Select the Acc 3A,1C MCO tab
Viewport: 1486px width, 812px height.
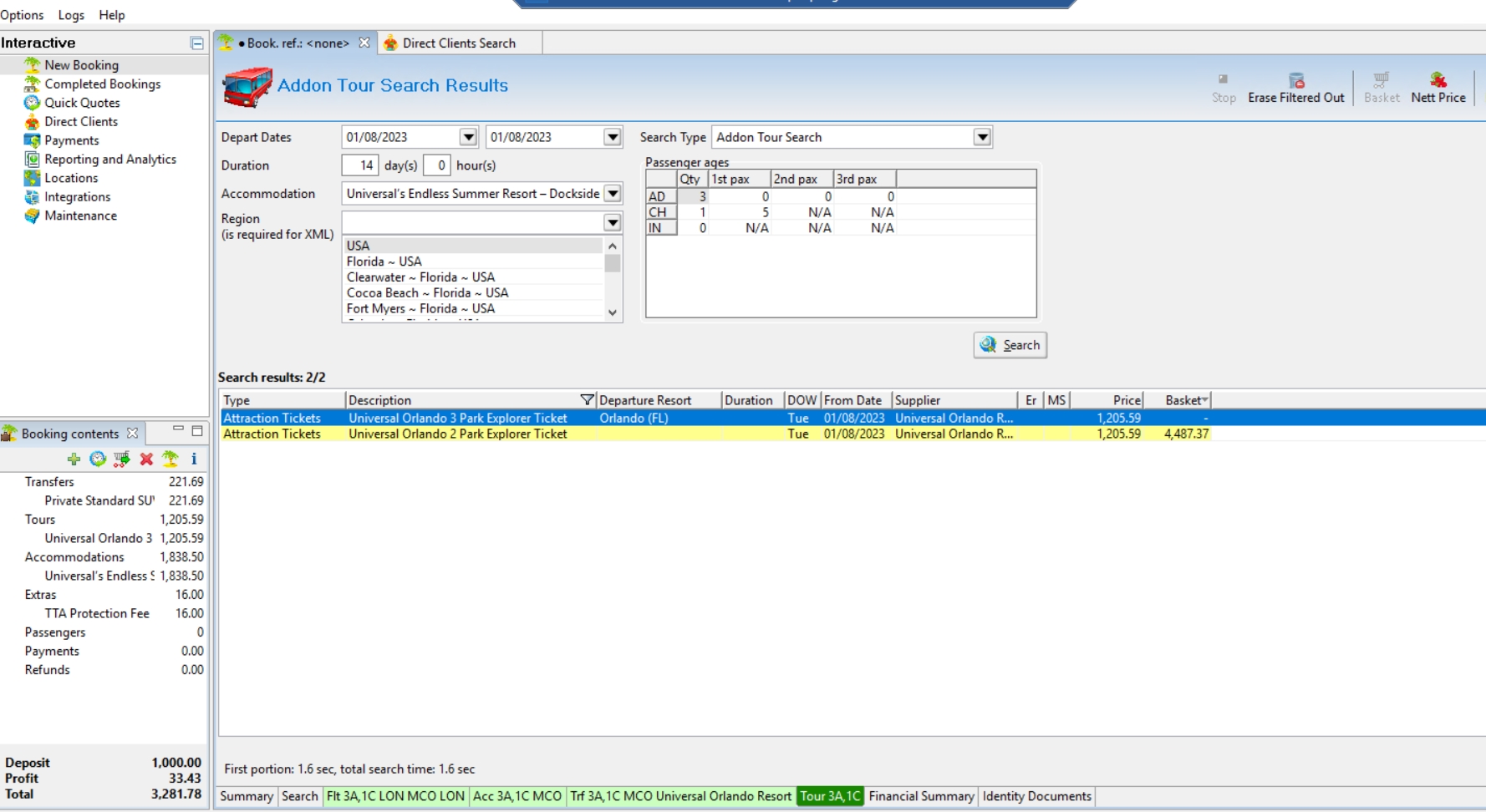(x=517, y=796)
